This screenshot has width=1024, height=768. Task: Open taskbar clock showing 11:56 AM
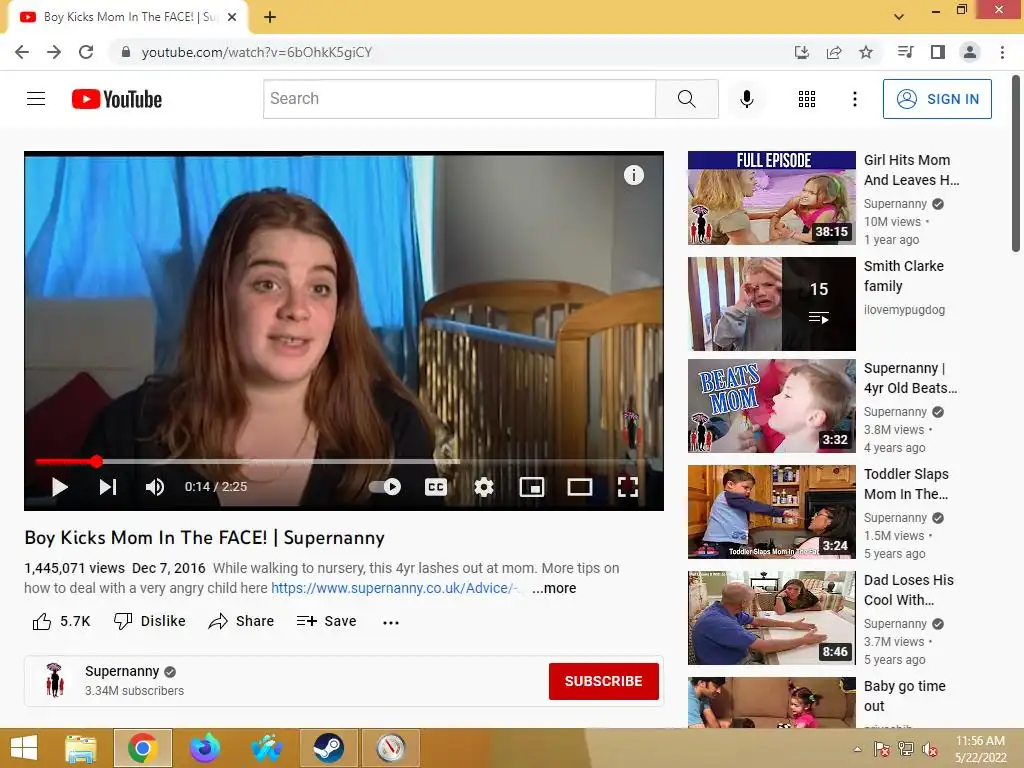(x=980, y=749)
